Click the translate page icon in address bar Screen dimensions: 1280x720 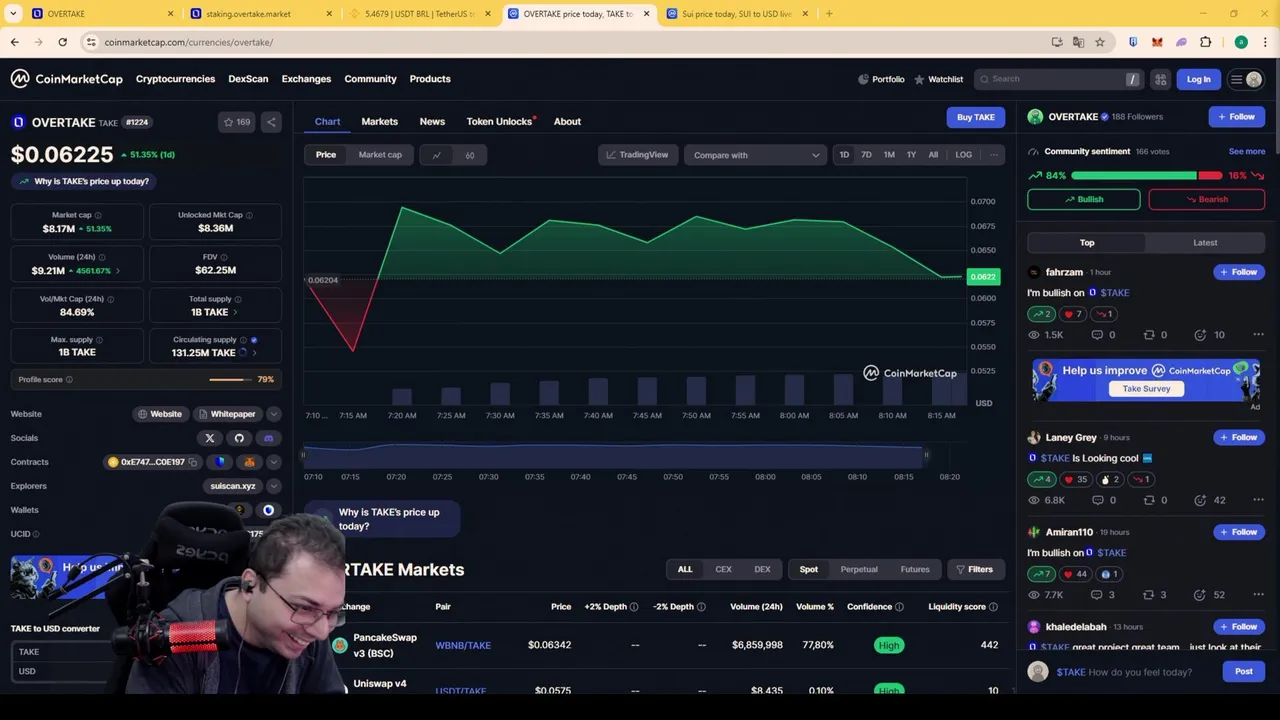point(1078,42)
